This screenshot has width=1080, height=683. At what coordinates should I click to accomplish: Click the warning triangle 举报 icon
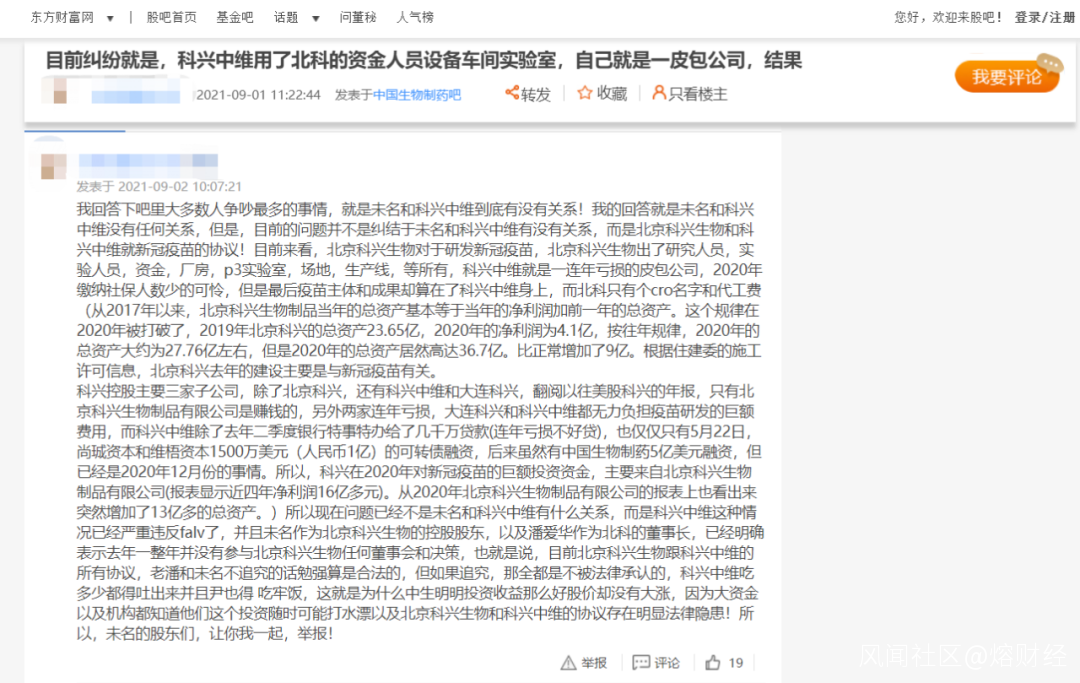(568, 662)
